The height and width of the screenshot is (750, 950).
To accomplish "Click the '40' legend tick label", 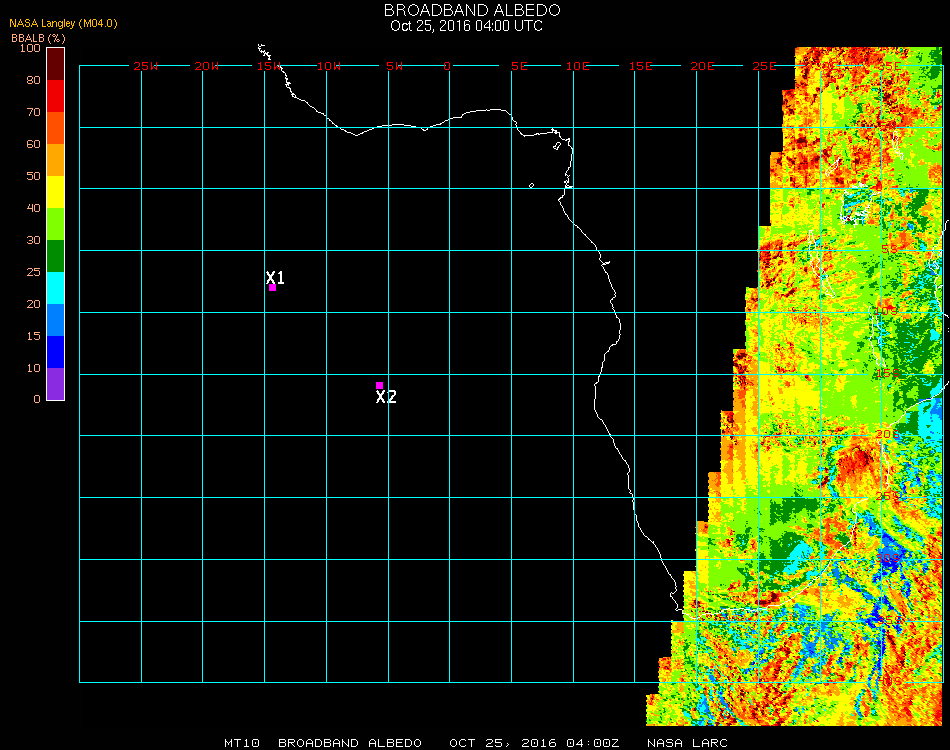I will pos(33,208).
